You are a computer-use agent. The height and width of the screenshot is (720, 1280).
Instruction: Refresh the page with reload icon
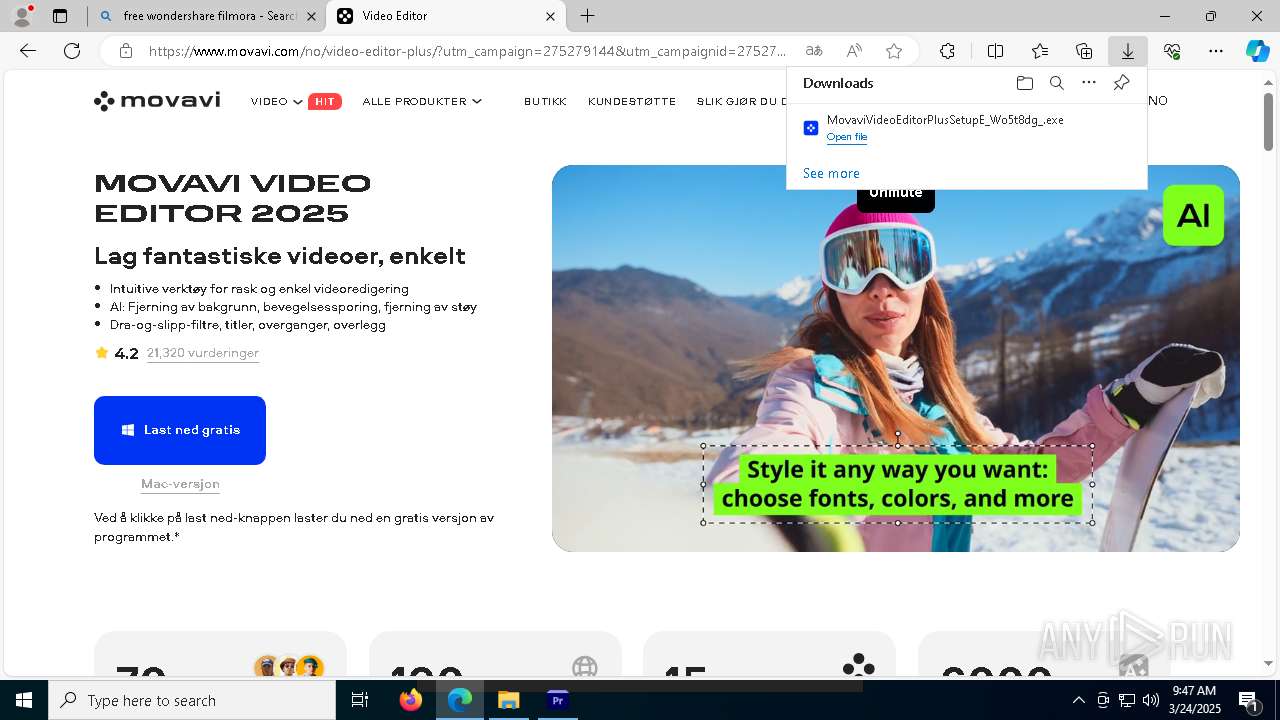72,51
